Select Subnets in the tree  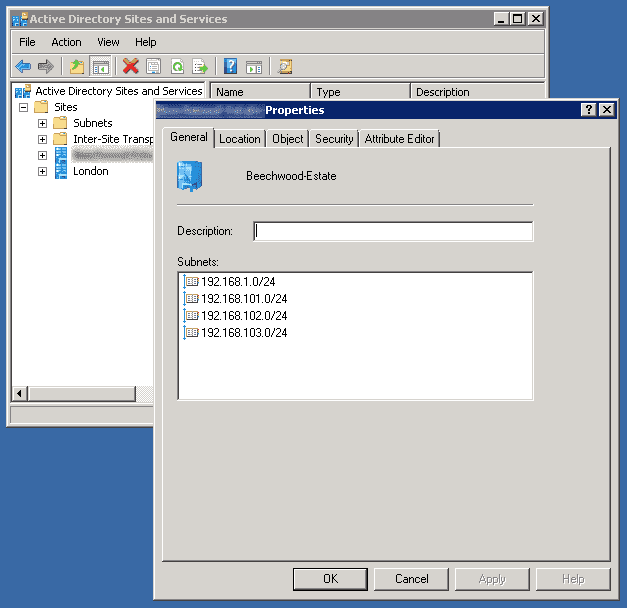pyautogui.click(x=93, y=123)
